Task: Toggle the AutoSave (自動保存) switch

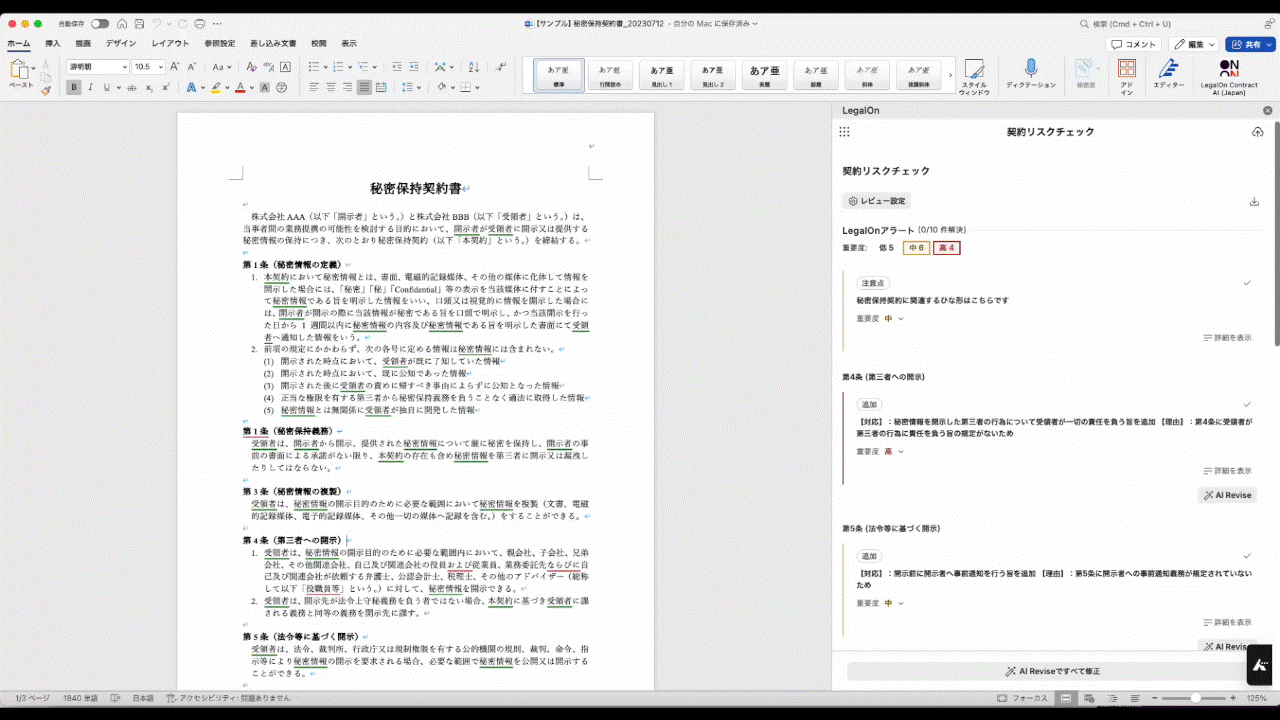Action: tap(100, 23)
